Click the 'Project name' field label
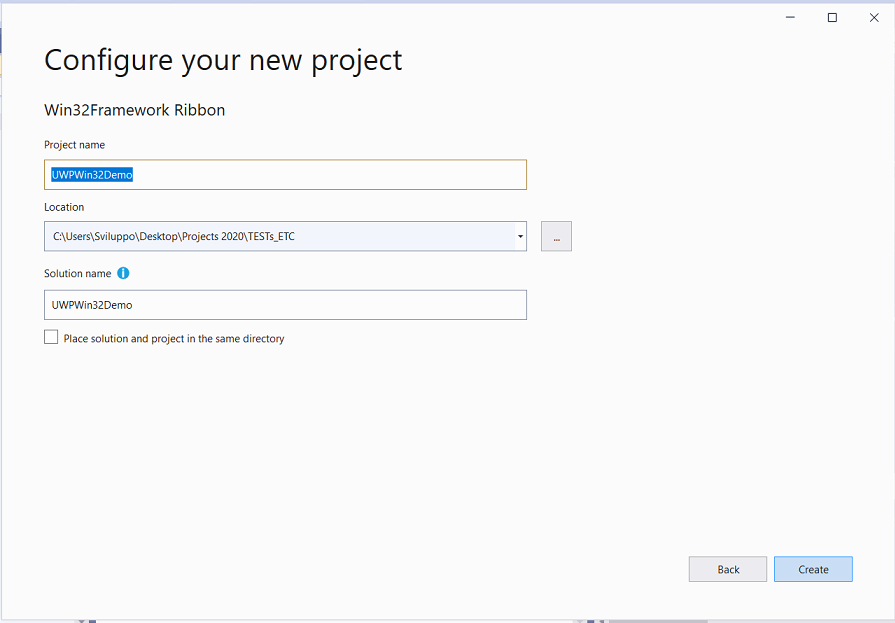 coord(74,145)
